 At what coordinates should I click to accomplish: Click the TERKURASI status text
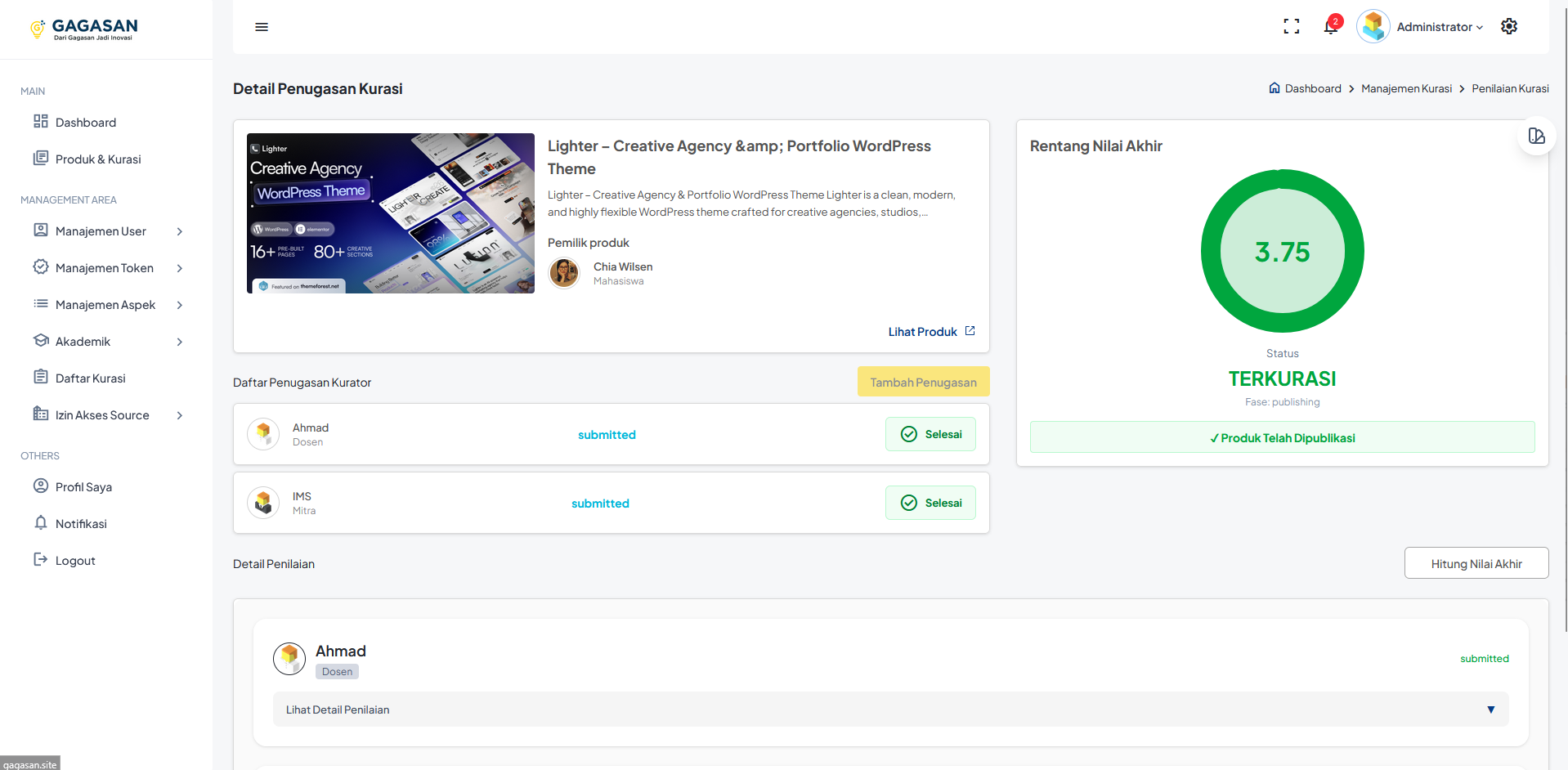(x=1282, y=378)
